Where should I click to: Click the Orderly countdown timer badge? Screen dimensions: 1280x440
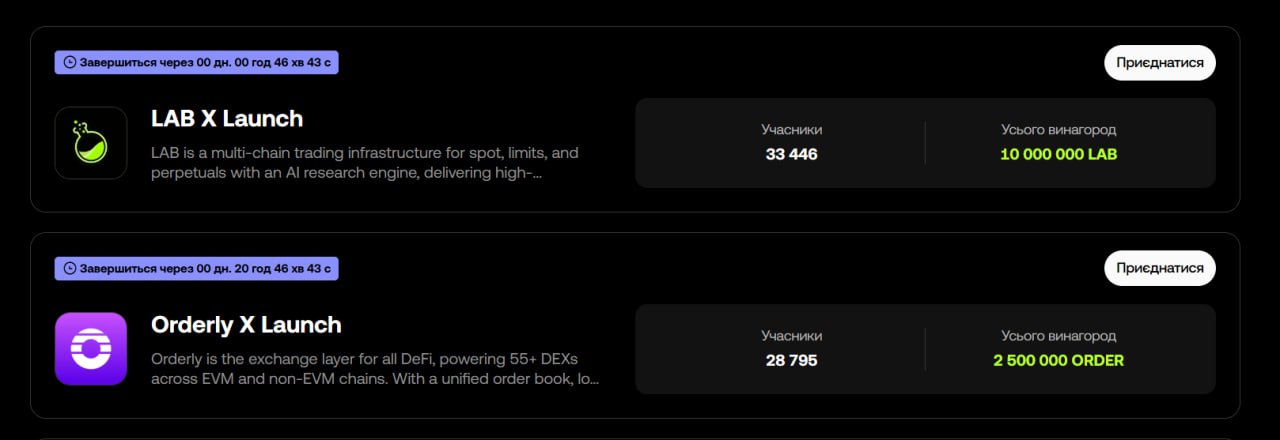pos(196,268)
